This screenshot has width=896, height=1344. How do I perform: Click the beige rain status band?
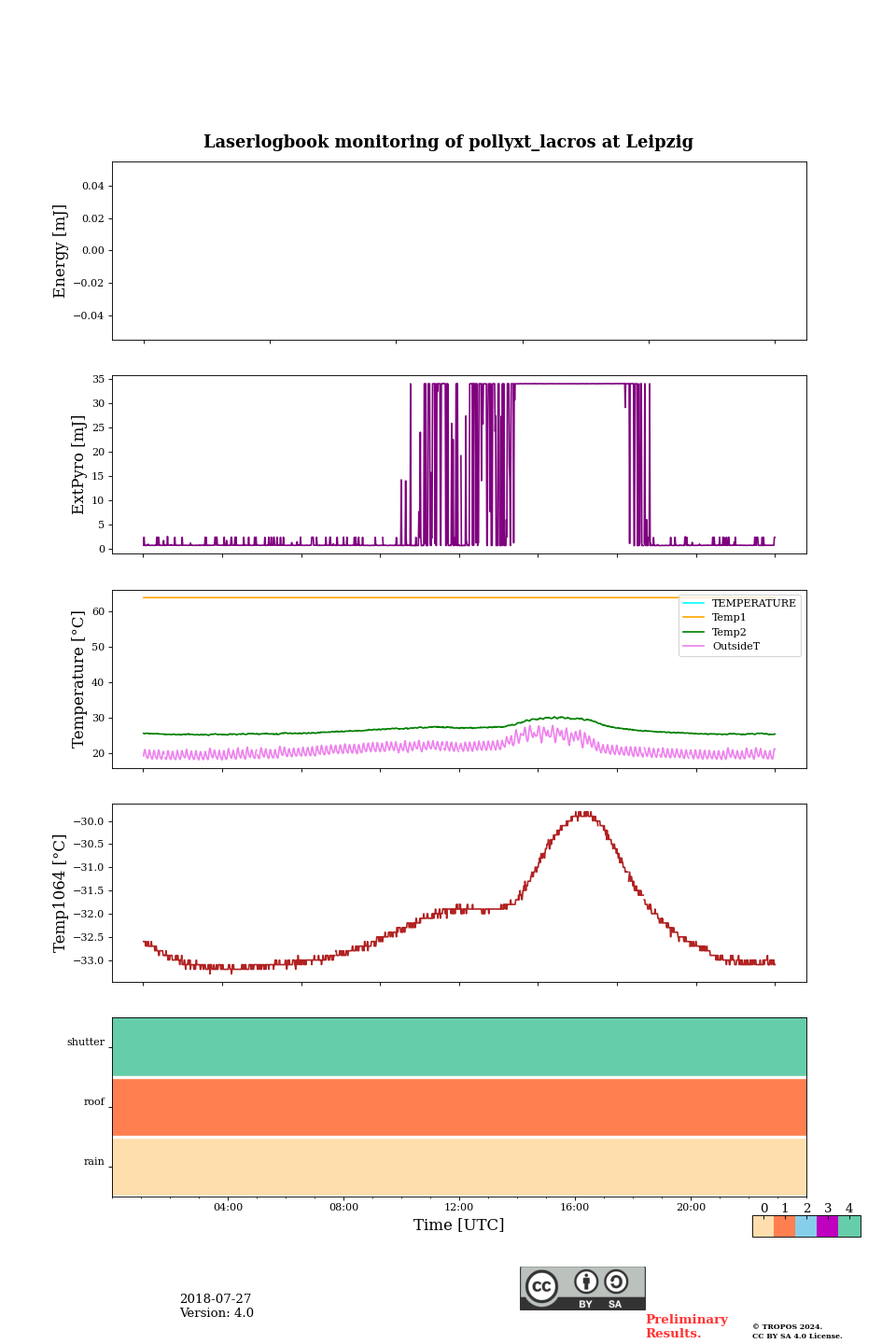[x=459, y=1168]
